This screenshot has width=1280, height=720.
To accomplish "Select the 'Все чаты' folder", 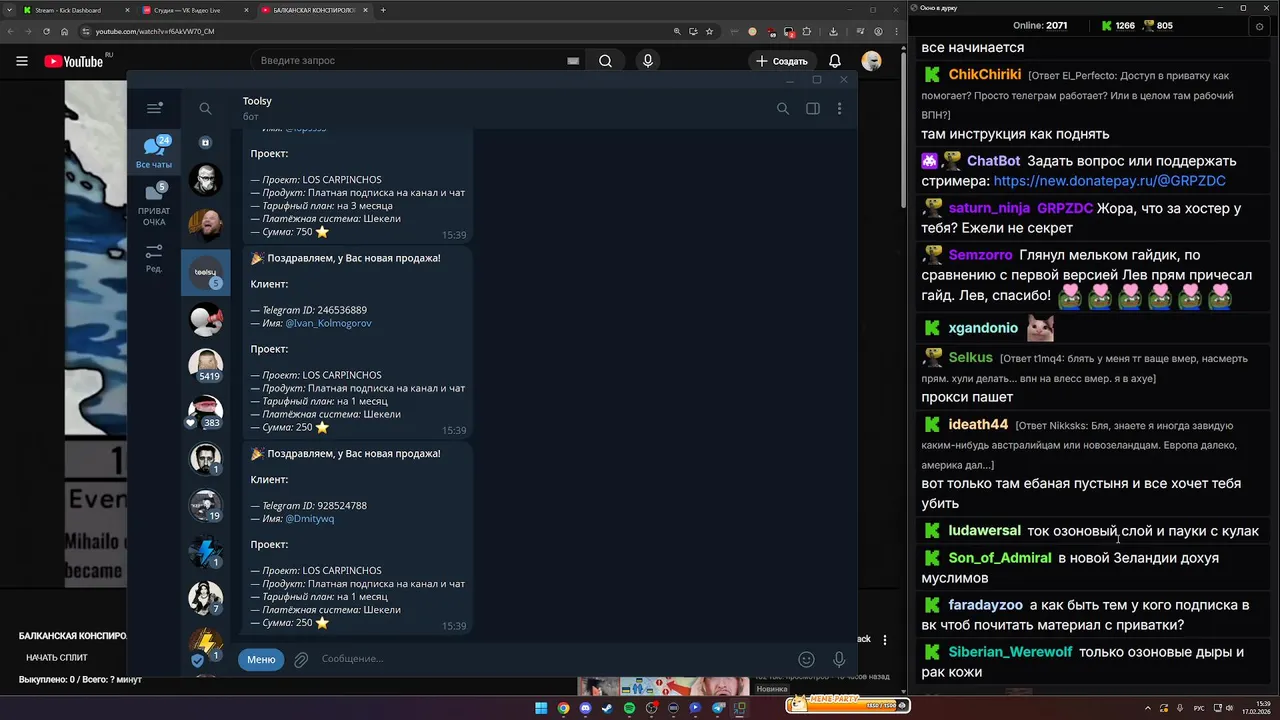I will (x=154, y=152).
